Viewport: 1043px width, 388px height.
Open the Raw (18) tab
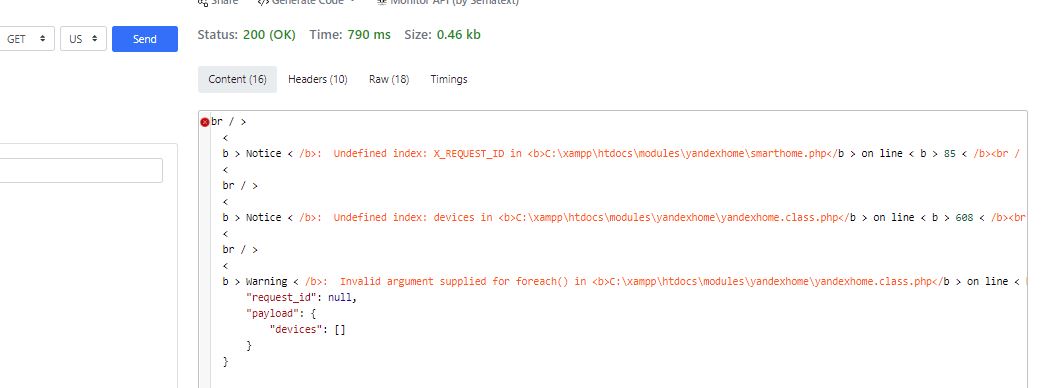click(389, 79)
